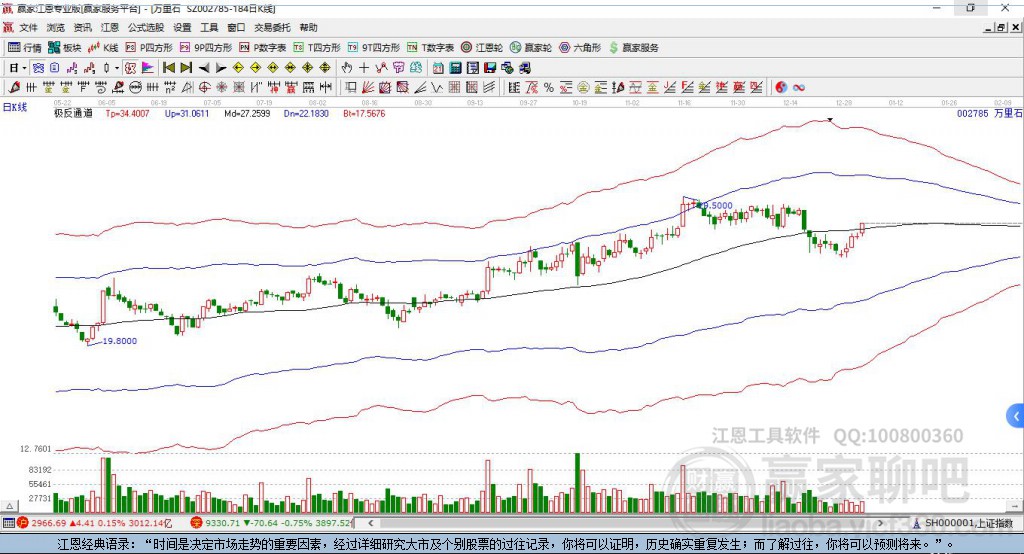The height and width of the screenshot is (554, 1024).
Task: Open the 交易委托 menu
Action: tap(272, 27)
